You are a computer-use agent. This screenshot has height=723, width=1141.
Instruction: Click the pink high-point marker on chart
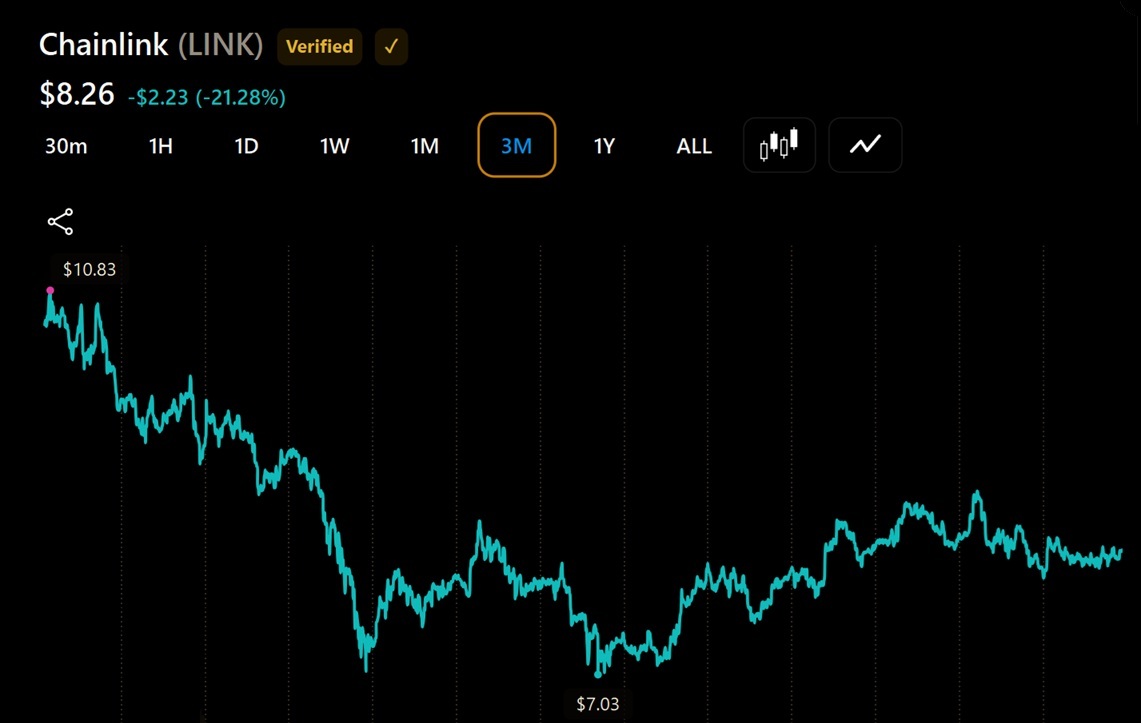coord(50,290)
